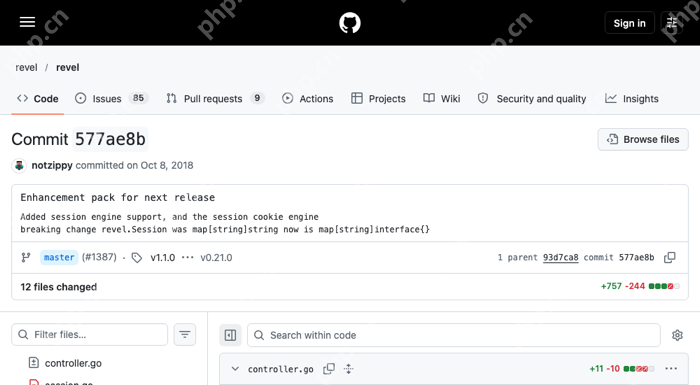Switch to the Code tab
The image size is (700, 385).
point(38,99)
